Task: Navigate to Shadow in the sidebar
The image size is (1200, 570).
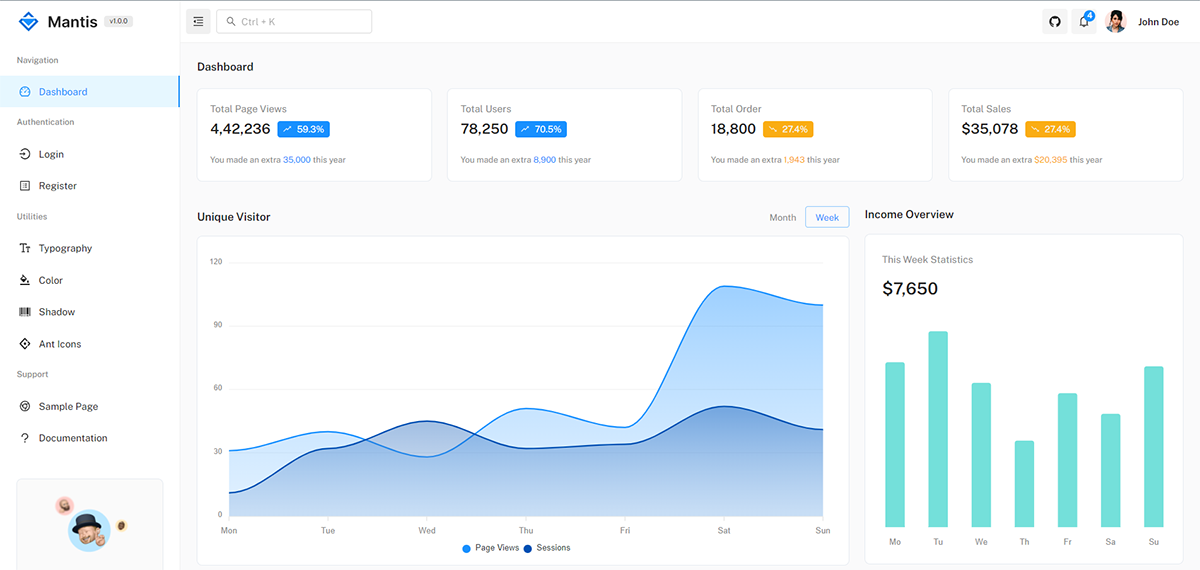Action: 90,312
